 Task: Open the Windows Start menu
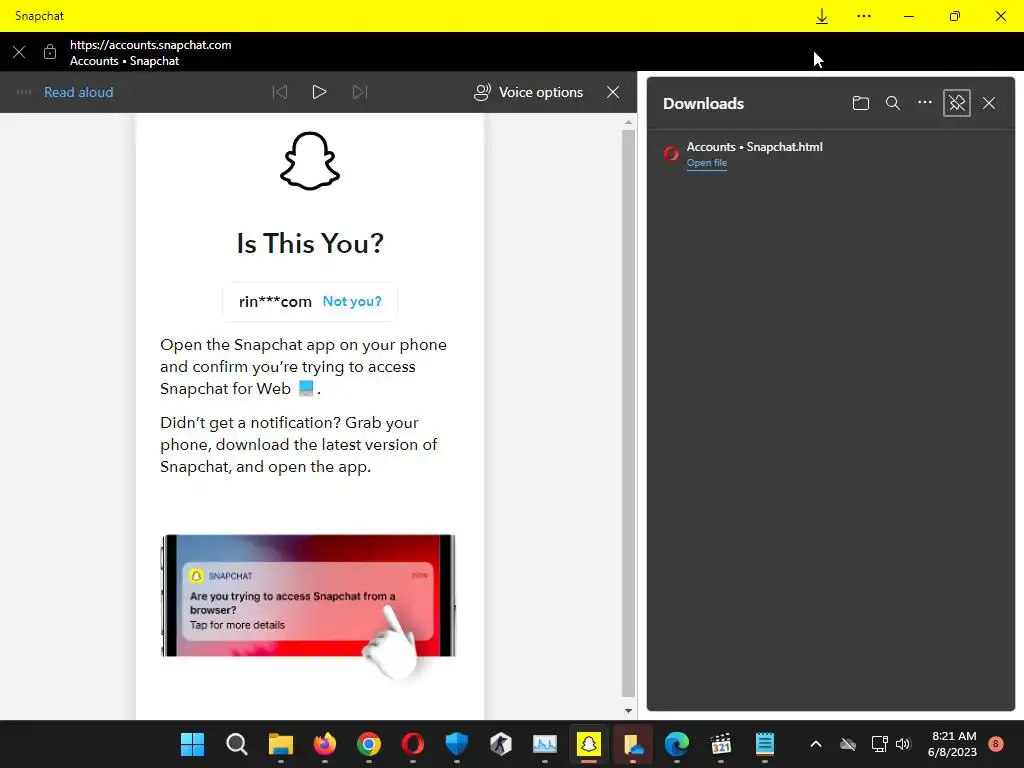coord(192,744)
